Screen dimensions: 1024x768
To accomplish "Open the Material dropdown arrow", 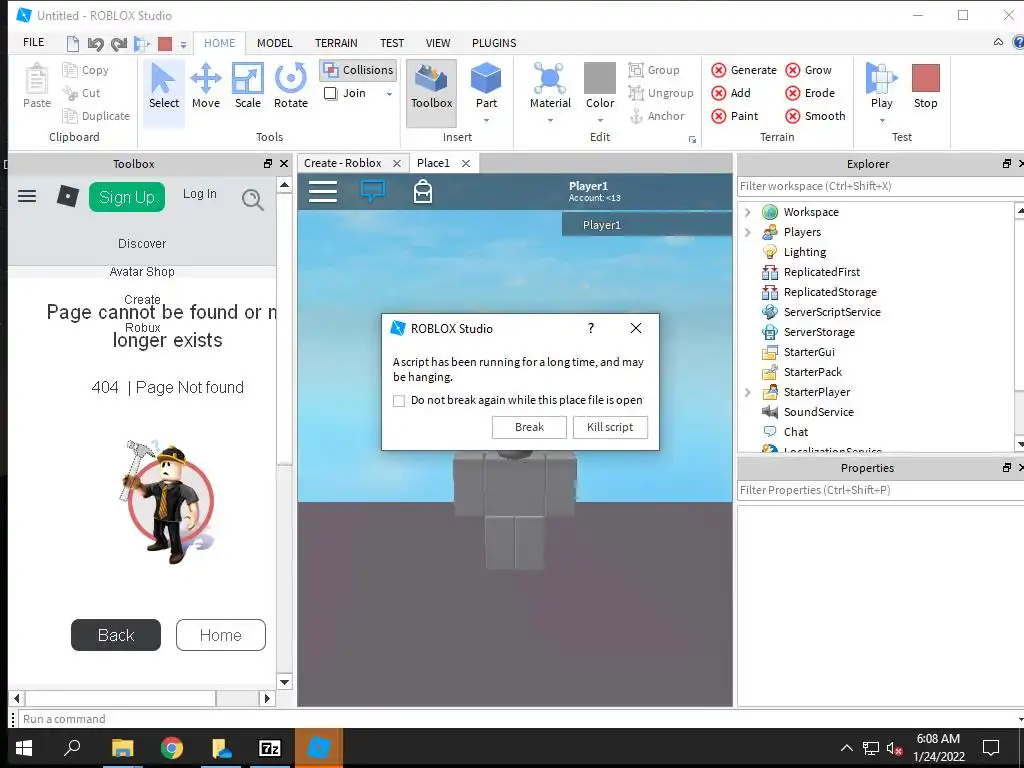I will [550, 120].
